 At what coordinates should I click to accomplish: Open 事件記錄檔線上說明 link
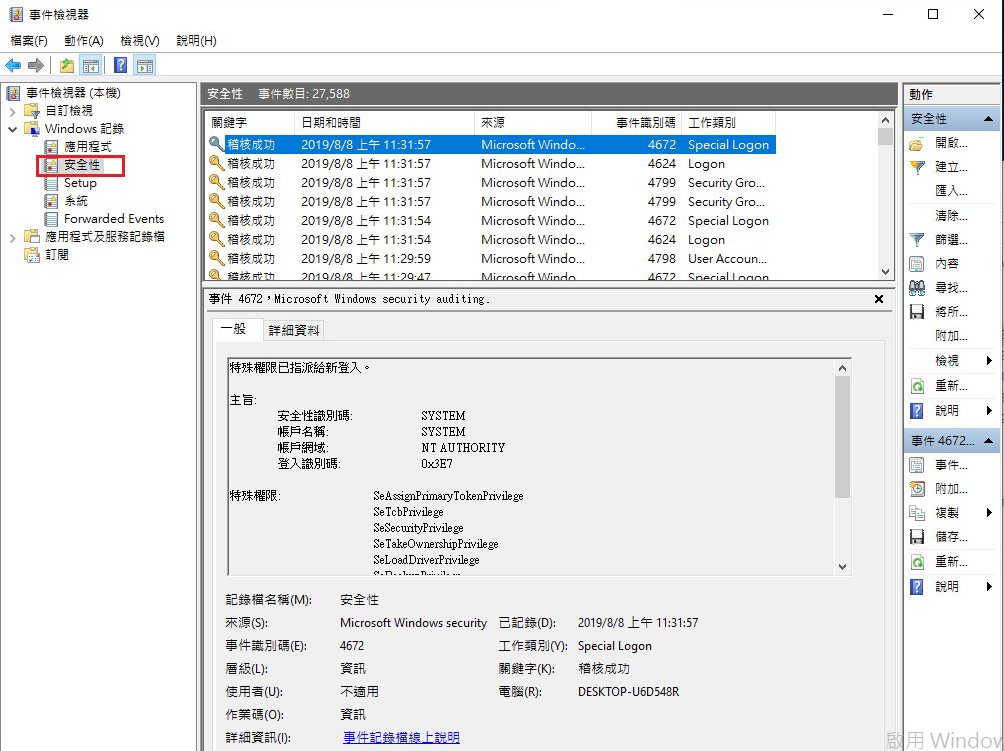coord(401,738)
